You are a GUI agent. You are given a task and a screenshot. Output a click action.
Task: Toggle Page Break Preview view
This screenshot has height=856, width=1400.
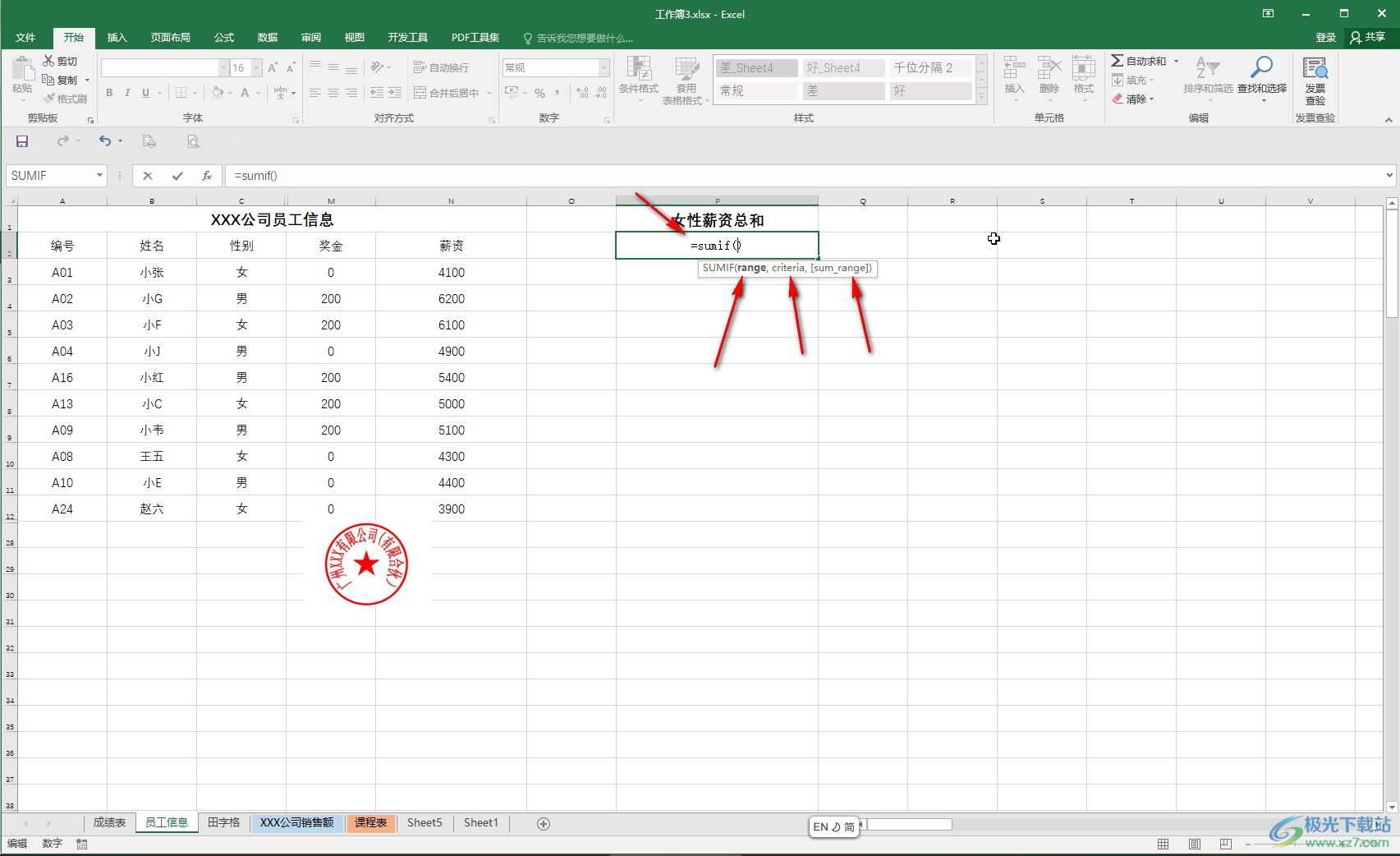[x=1226, y=844]
